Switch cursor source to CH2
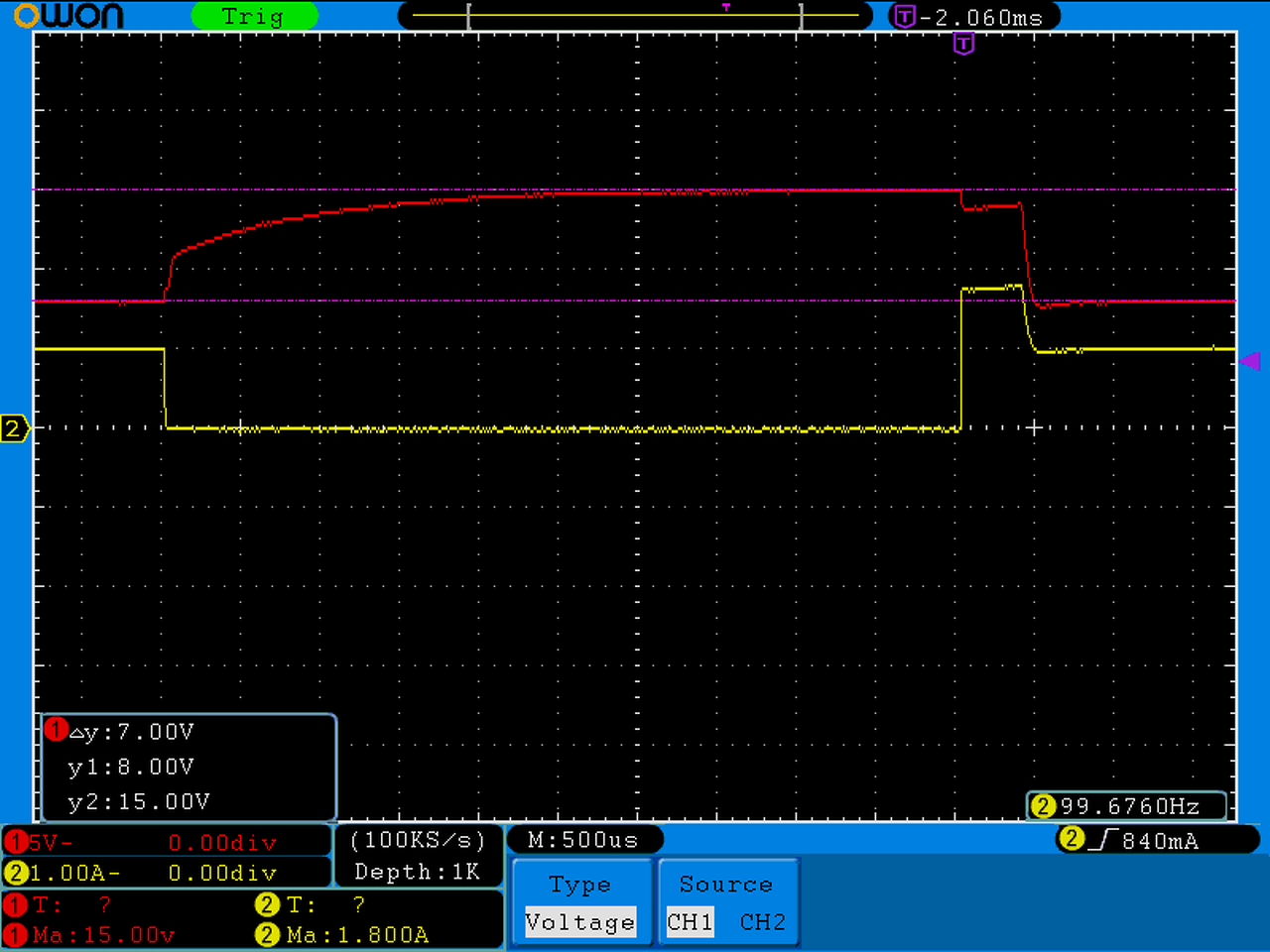1270x952 pixels. point(763,922)
